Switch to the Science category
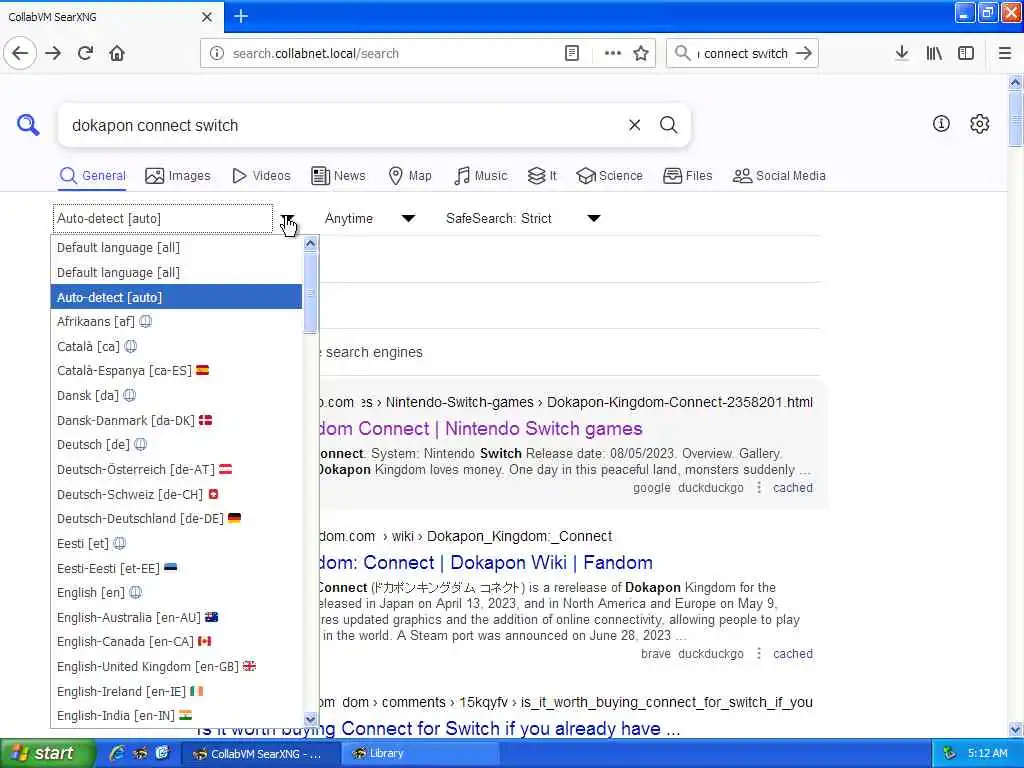Image resolution: width=1024 pixels, height=768 pixels. click(609, 176)
